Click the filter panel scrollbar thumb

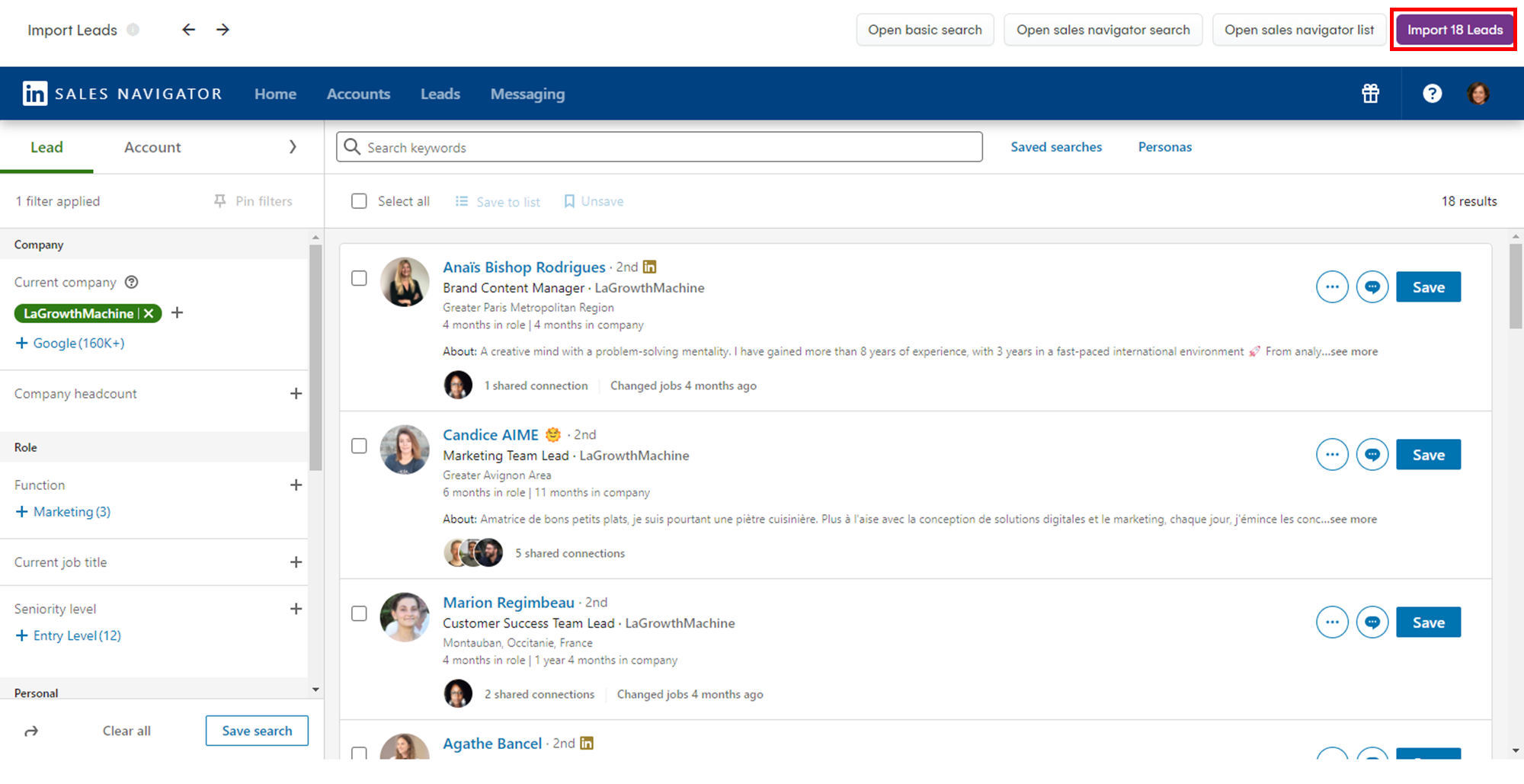pos(315,357)
